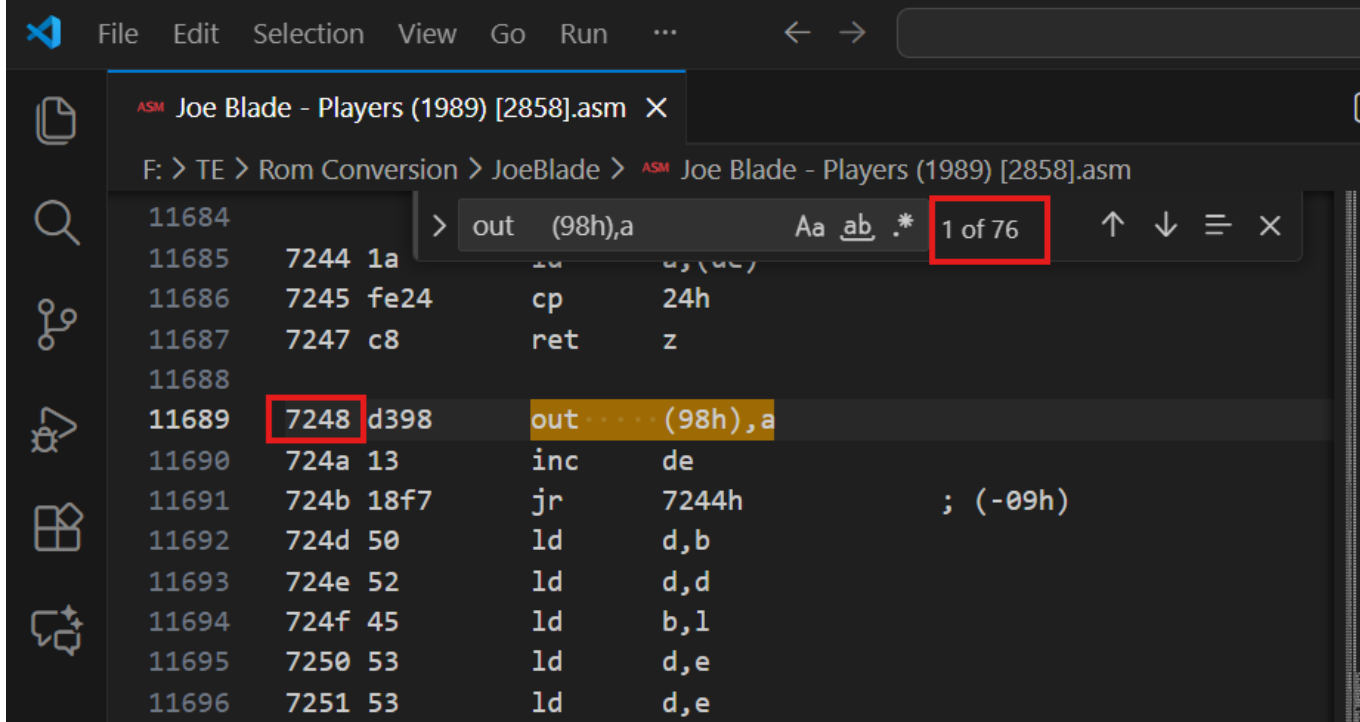Click the operand 24h on line 11686
Screen dimensions: 1360x722
point(686,299)
